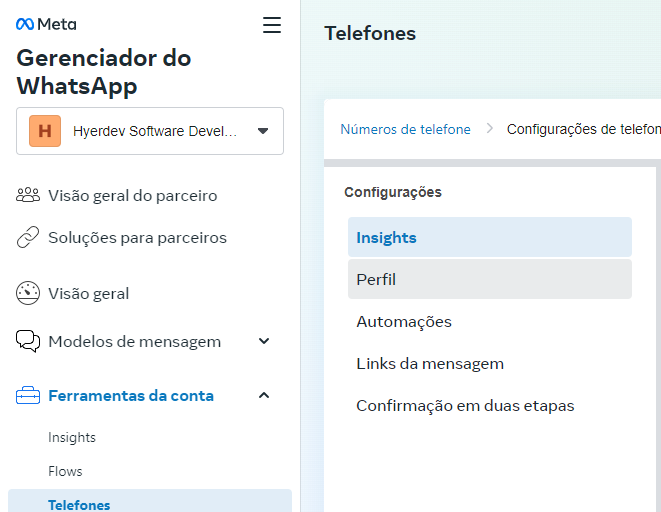The height and width of the screenshot is (512, 661).
Task: Go to the Números de telefone breadcrumb link
Action: (405, 129)
